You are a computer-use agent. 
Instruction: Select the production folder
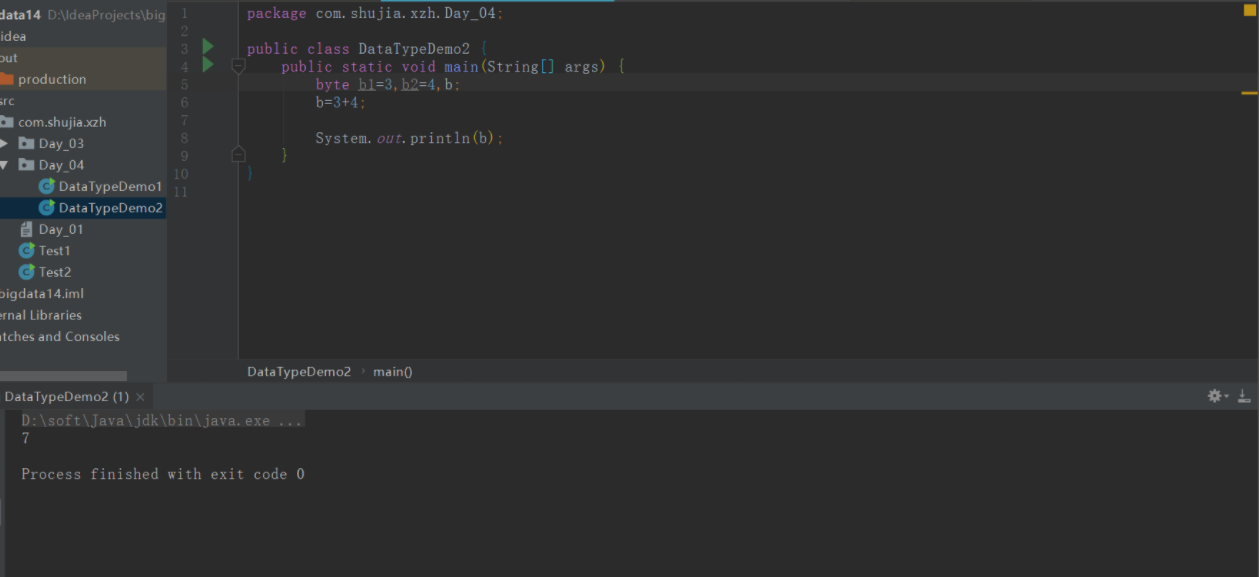pos(52,79)
